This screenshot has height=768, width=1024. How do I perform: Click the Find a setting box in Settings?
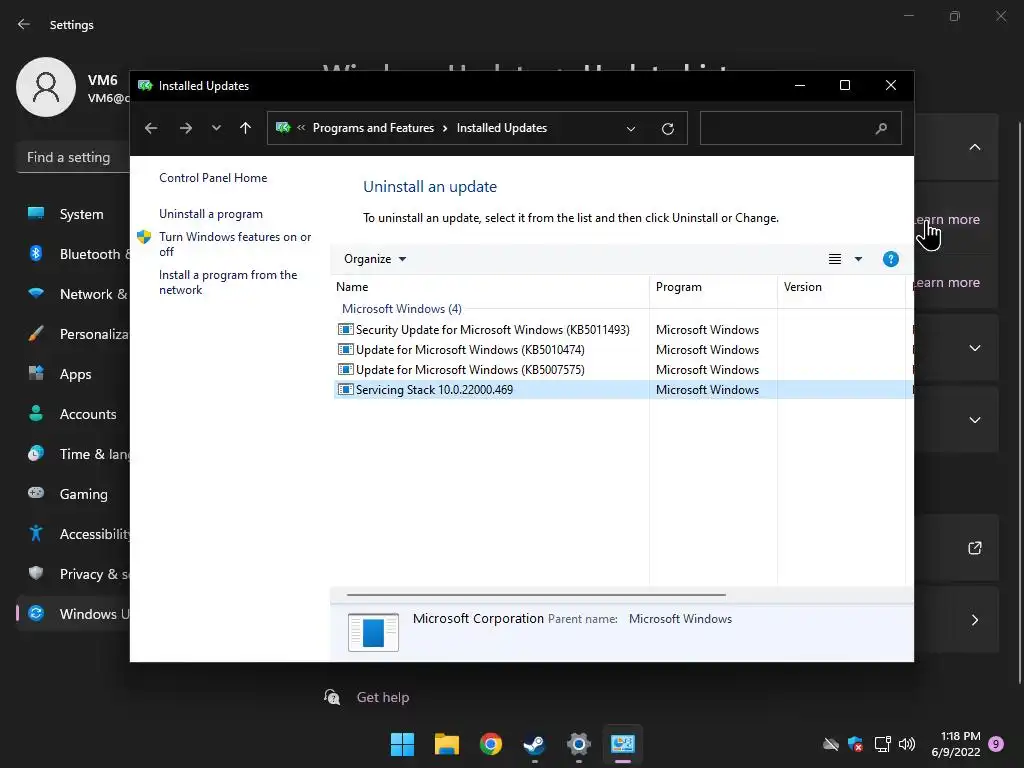point(73,157)
